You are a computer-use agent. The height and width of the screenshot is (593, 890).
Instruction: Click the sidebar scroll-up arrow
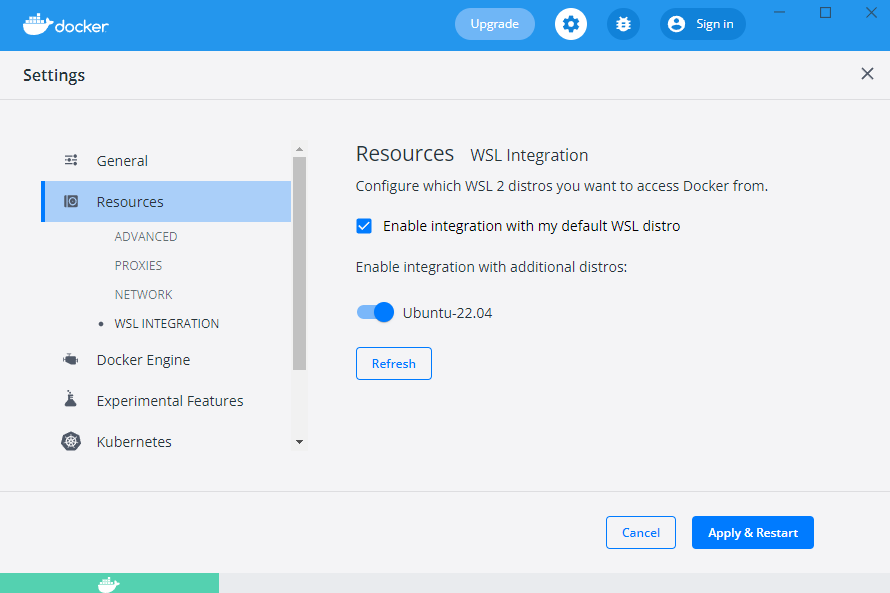tap(299, 149)
